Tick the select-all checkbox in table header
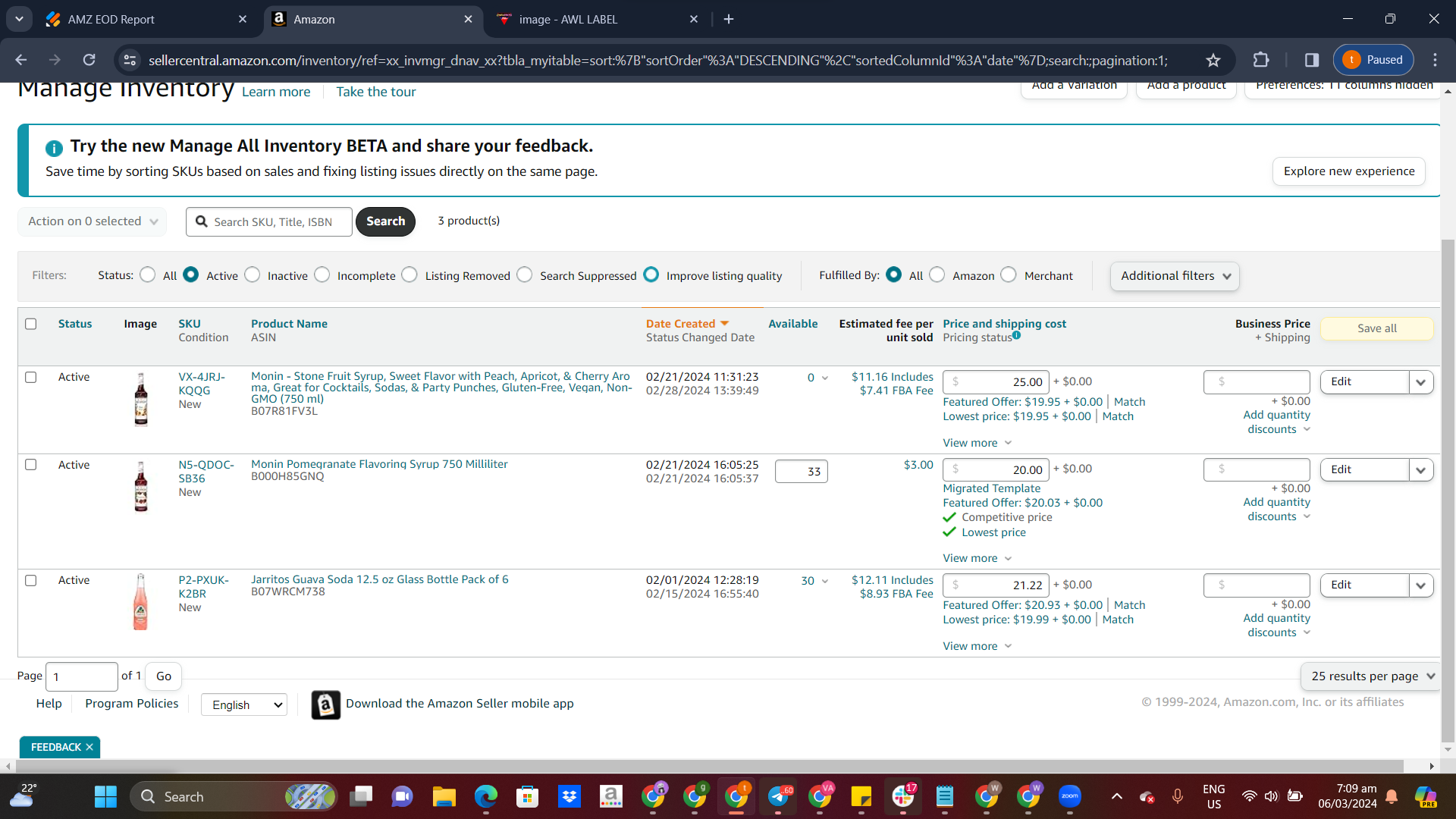 [x=31, y=324]
